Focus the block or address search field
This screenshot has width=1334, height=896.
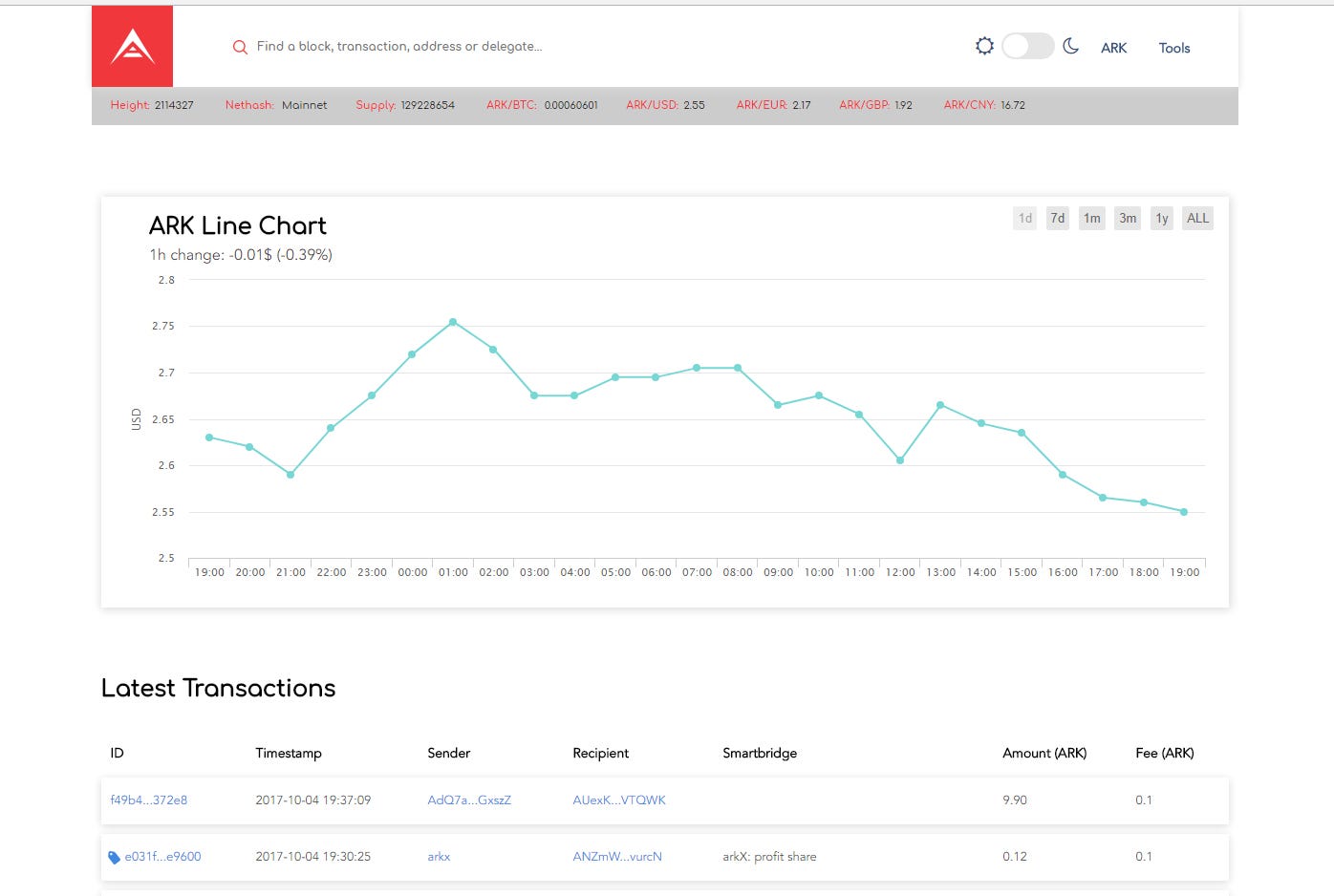[x=399, y=46]
